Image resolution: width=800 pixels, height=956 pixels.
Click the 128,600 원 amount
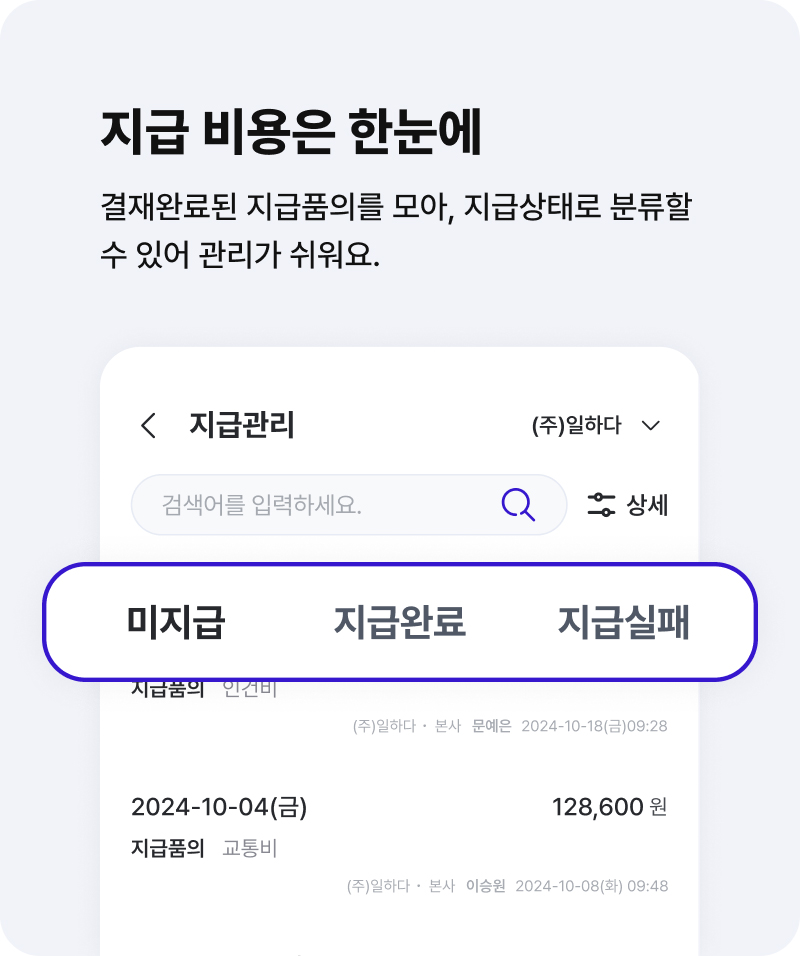point(610,807)
